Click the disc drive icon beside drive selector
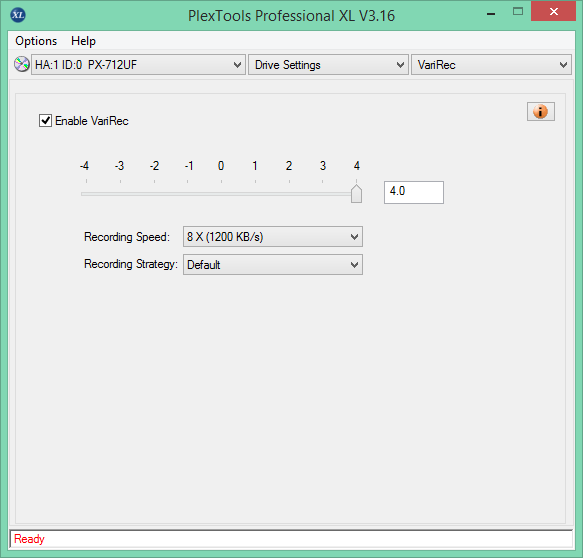Image resolution: width=583 pixels, height=558 pixels. click(22, 64)
